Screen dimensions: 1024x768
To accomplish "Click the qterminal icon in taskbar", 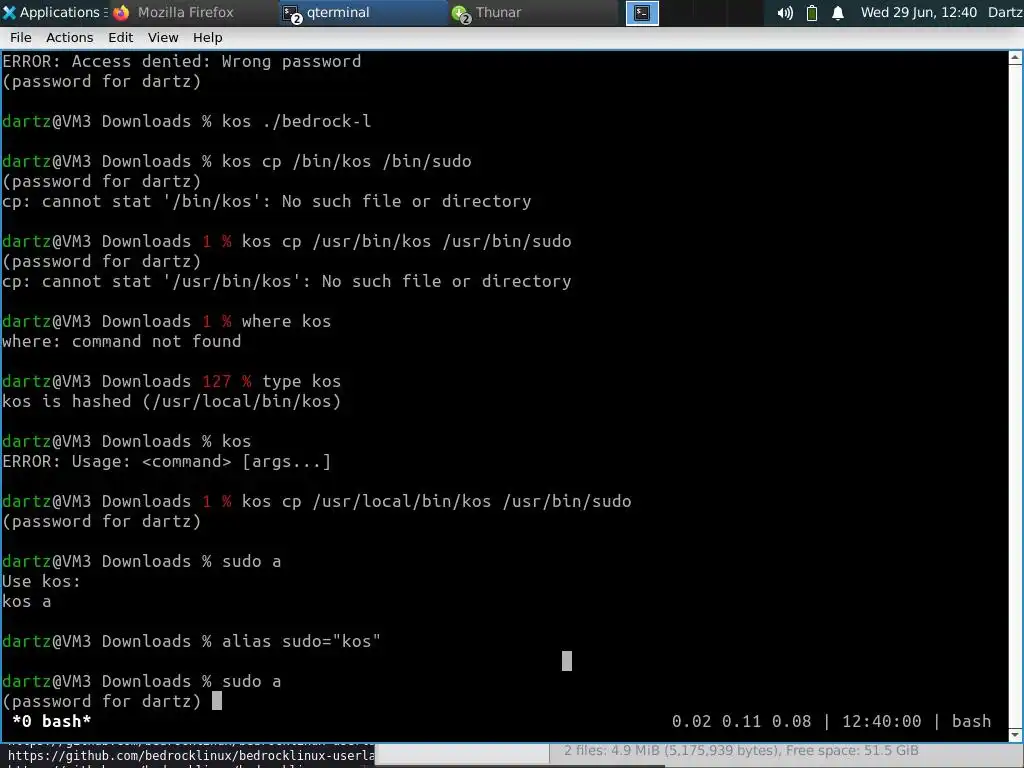I will [291, 14].
